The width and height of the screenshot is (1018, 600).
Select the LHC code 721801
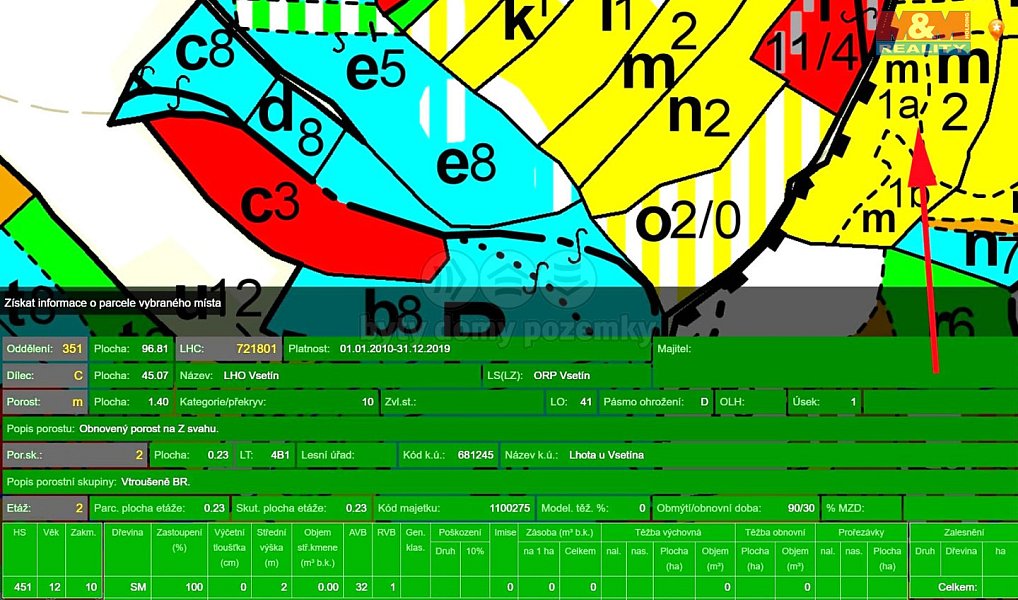(256, 349)
